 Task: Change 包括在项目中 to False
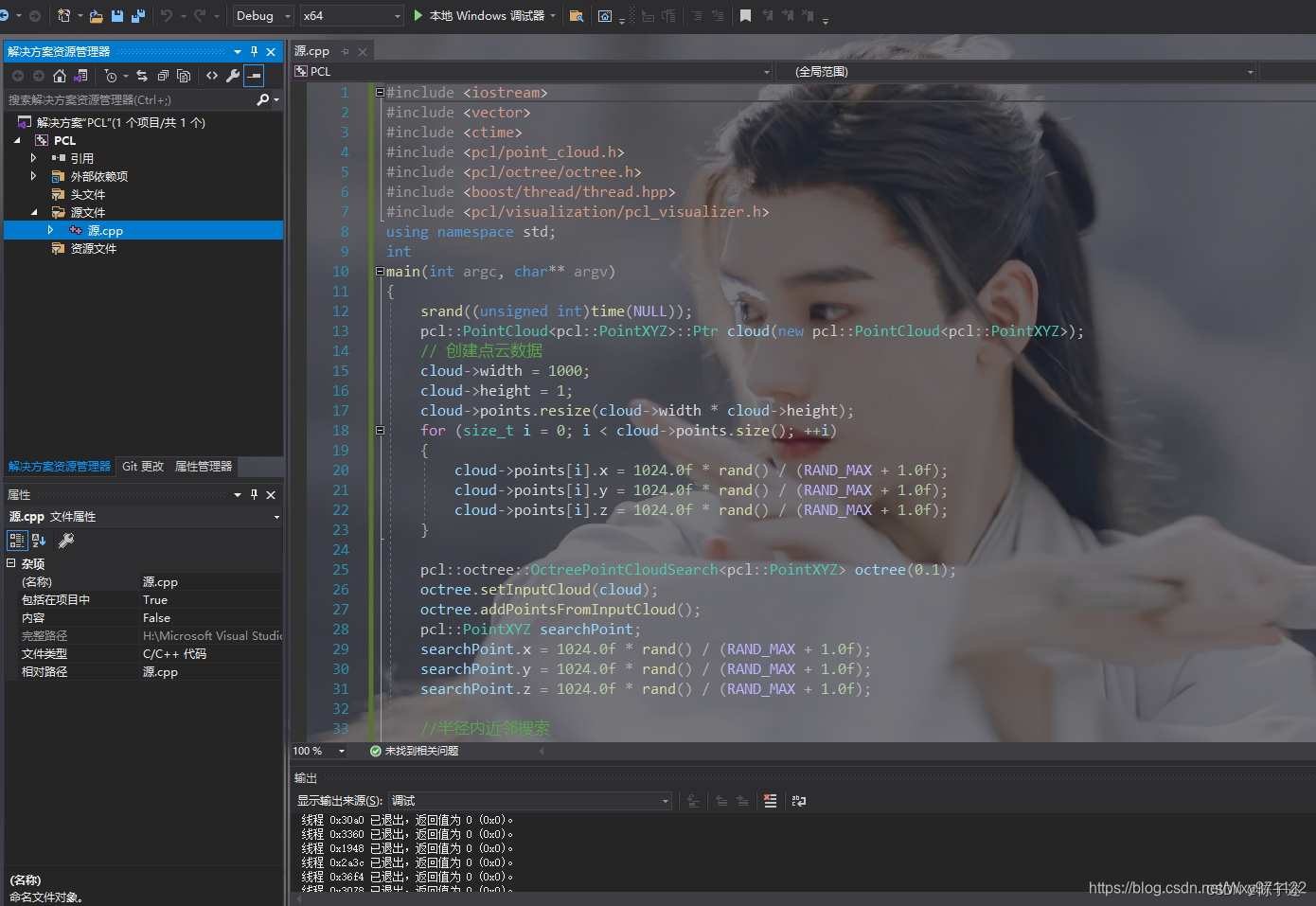pos(189,599)
